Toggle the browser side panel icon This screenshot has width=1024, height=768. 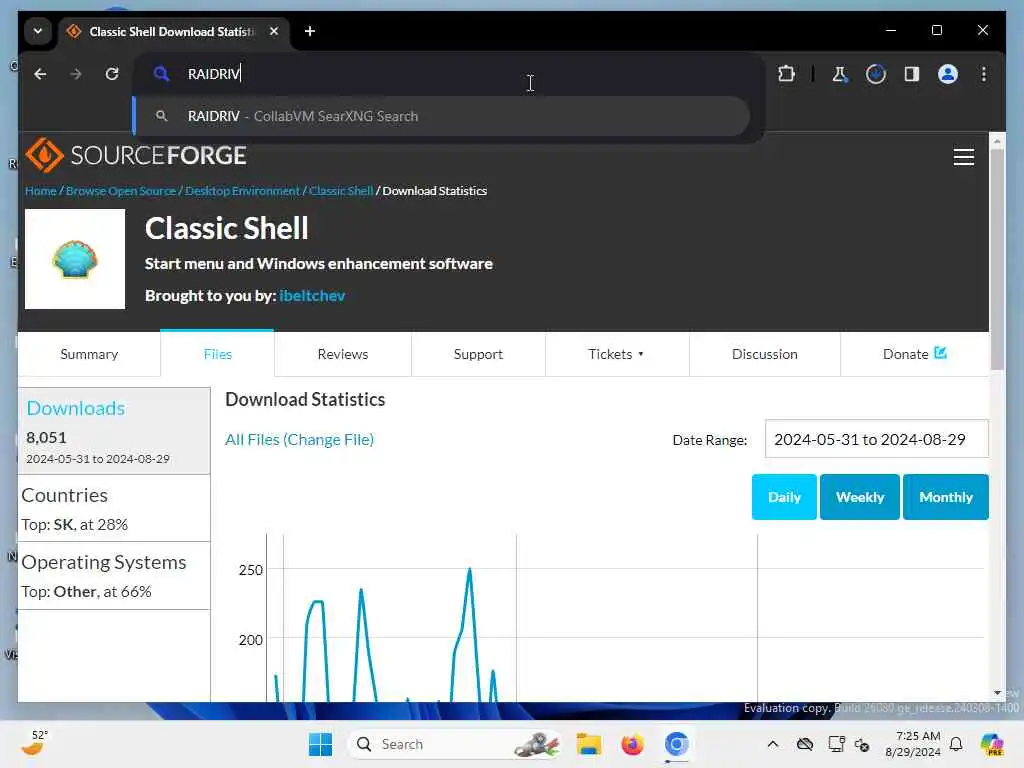[x=912, y=74]
